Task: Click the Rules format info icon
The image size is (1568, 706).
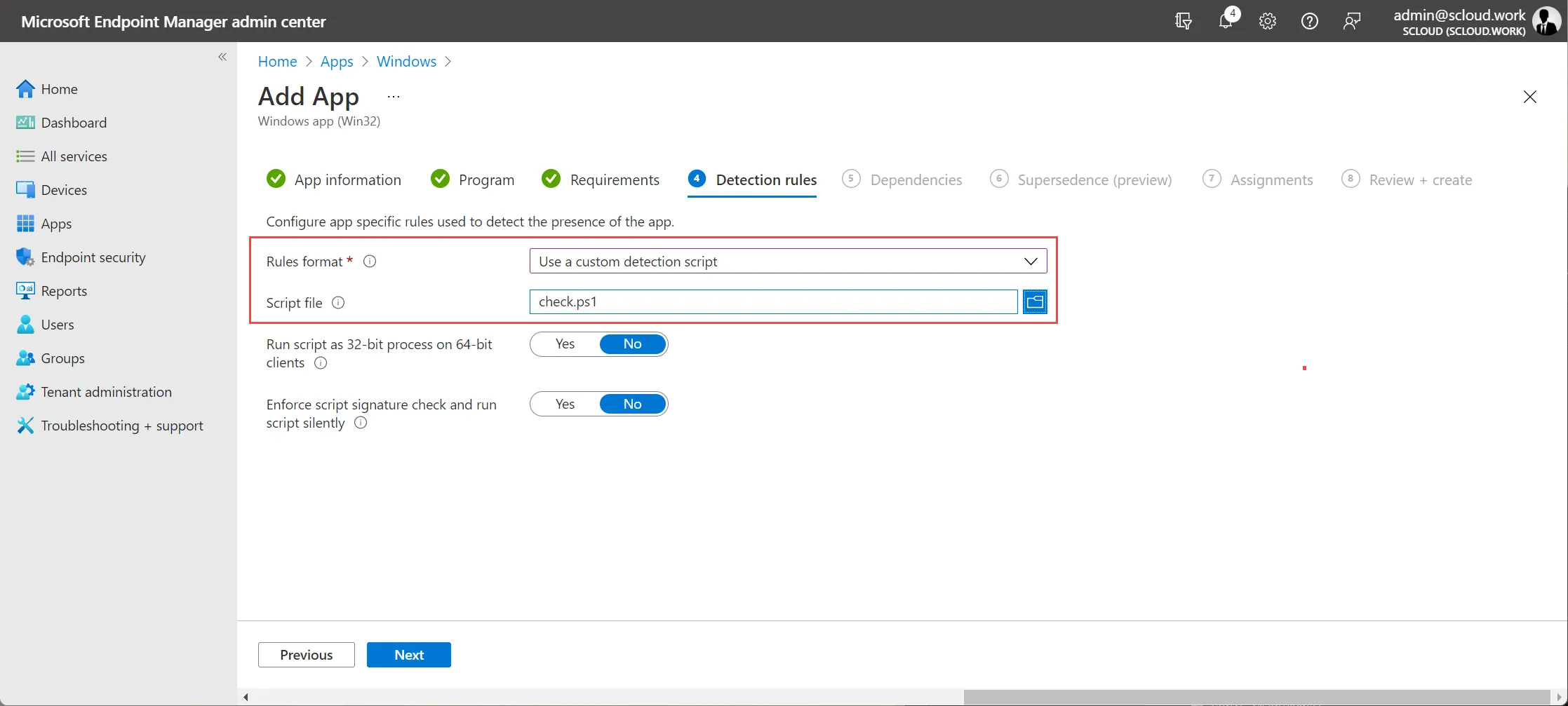Action: point(370,262)
